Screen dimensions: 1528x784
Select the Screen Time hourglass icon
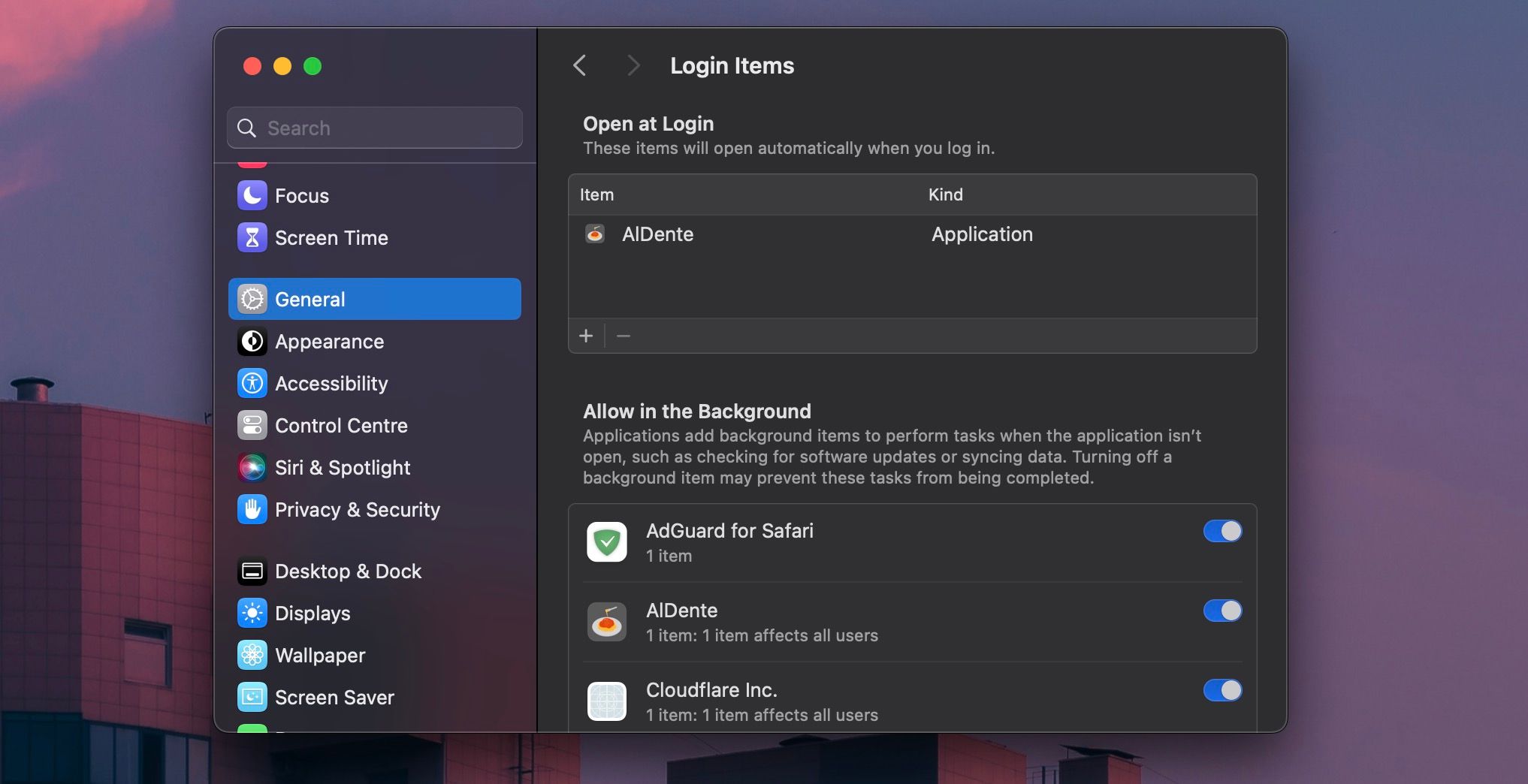252,237
